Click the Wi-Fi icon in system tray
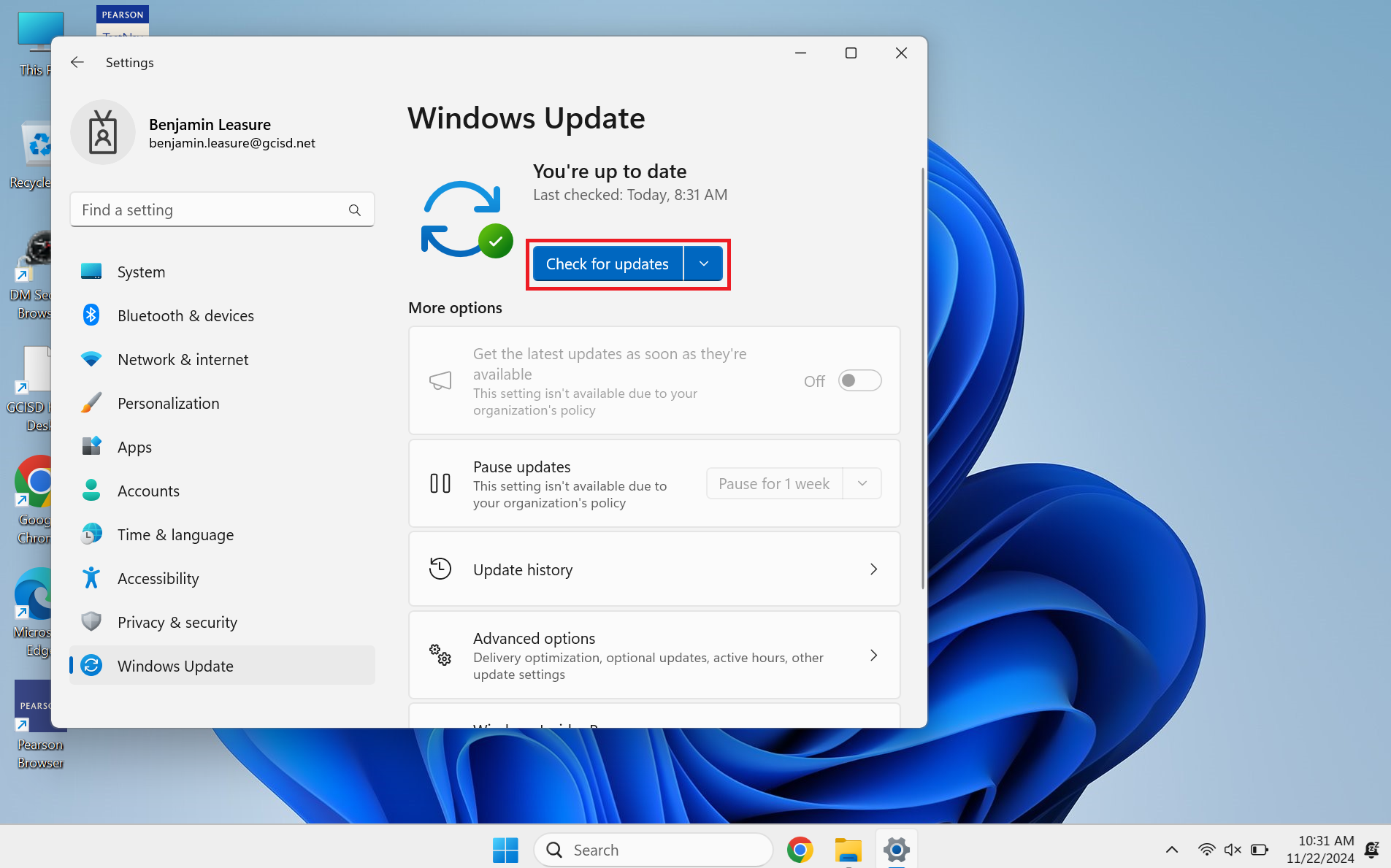1391x868 pixels. click(1206, 849)
